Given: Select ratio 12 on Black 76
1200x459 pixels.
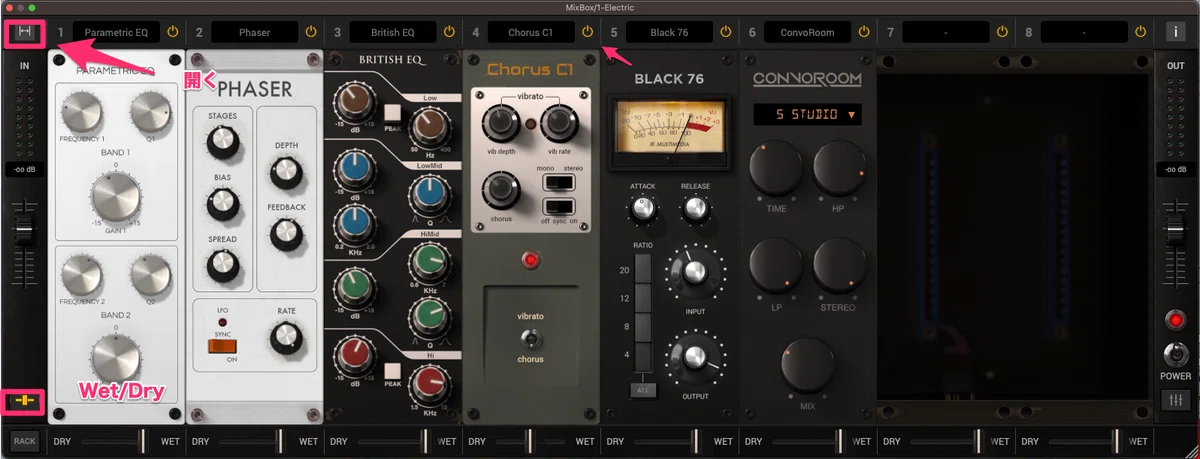Looking at the screenshot, I should point(645,299).
